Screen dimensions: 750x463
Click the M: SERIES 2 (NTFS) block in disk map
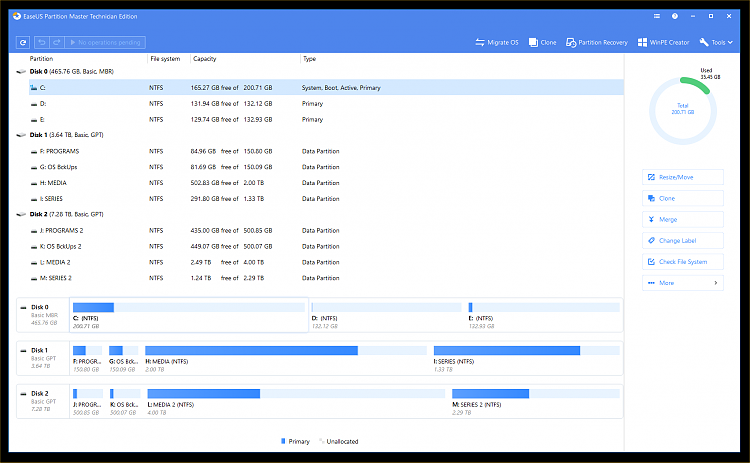[x=536, y=402]
